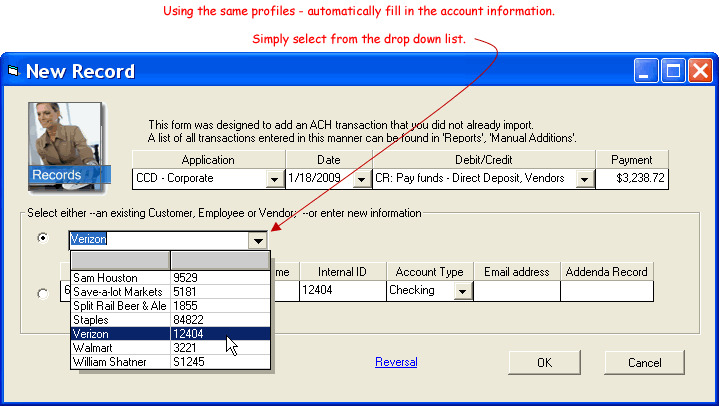The width and height of the screenshot is (719, 406).
Task: Maximize the New Record window
Action: point(673,71)
